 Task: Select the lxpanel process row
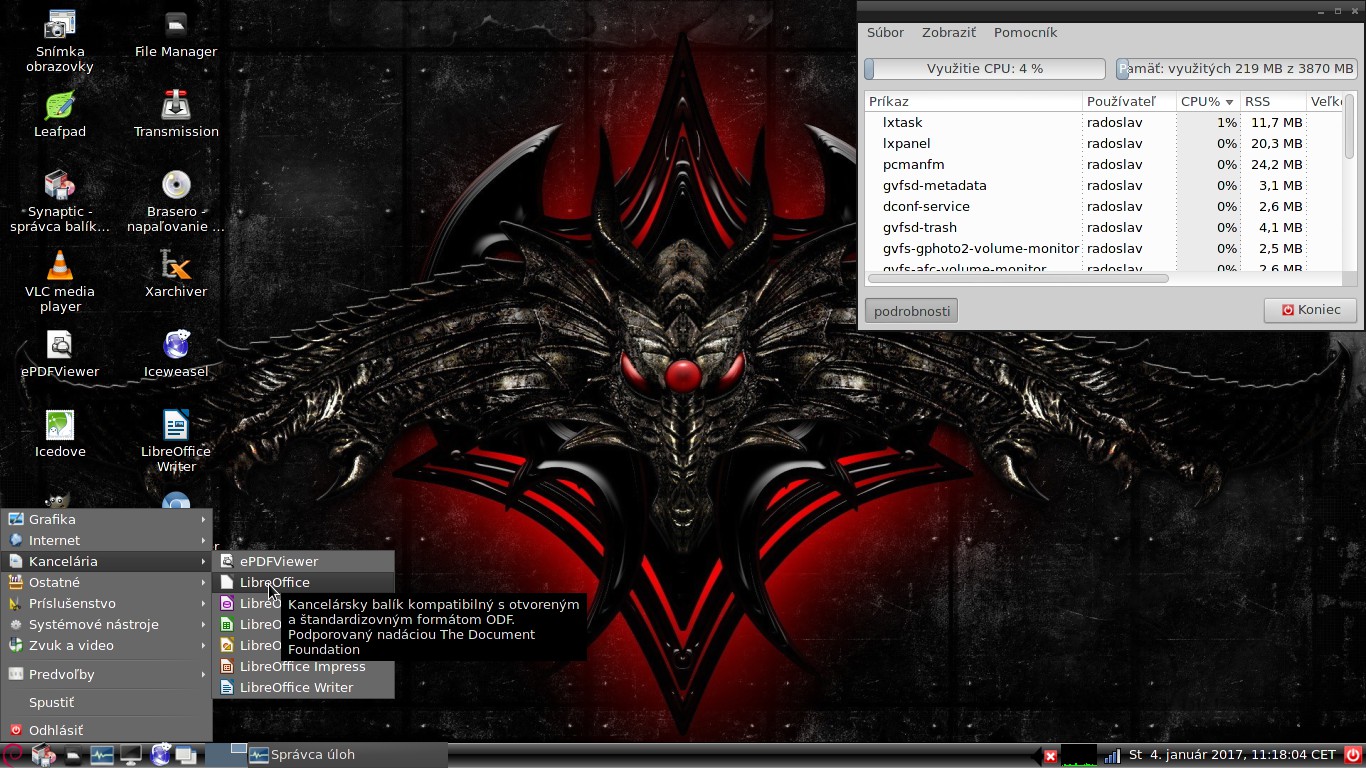pyautogui.click(x=1103, y=143)
